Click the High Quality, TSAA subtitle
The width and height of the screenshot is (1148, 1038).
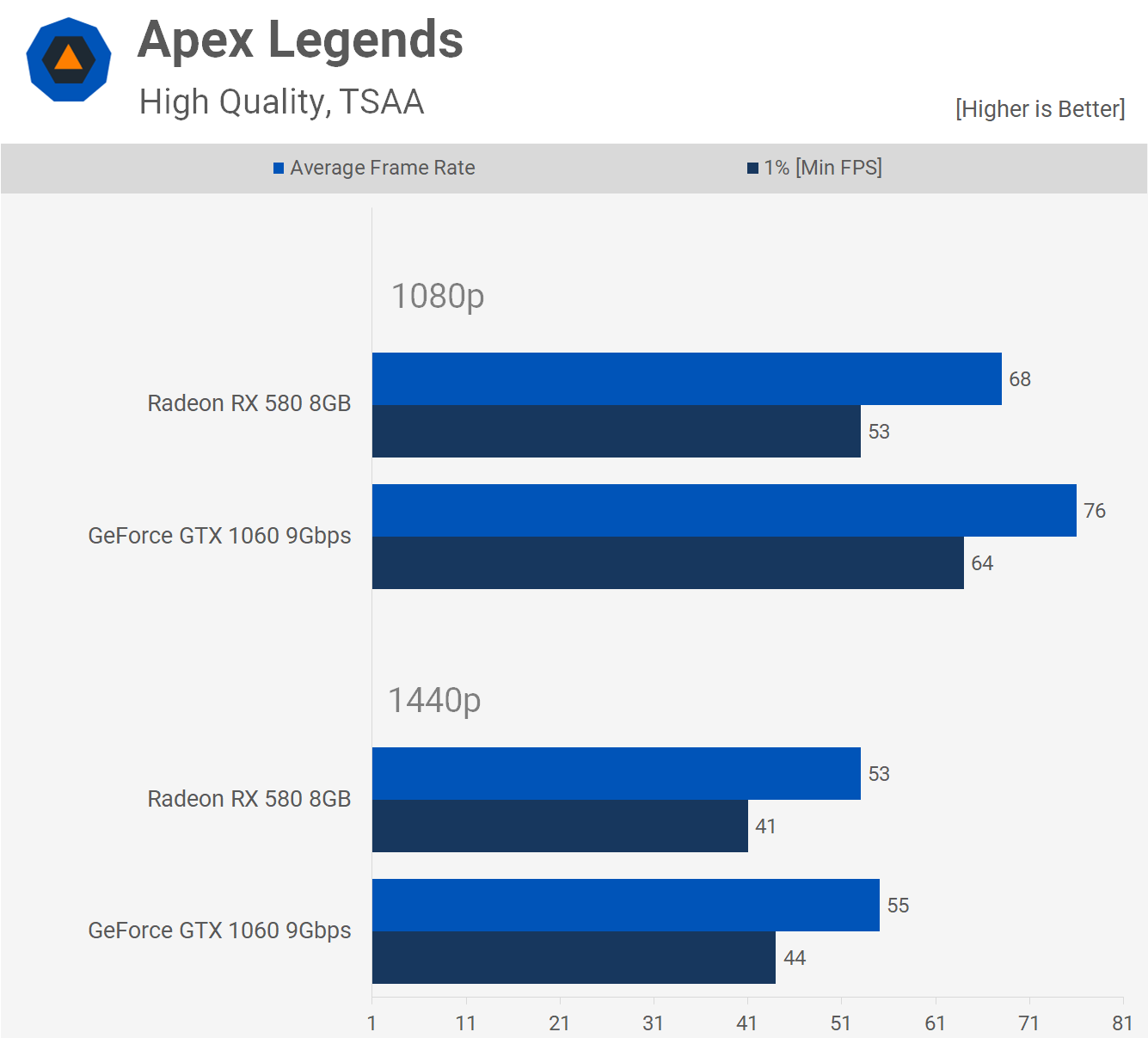(x=281, y=101)
